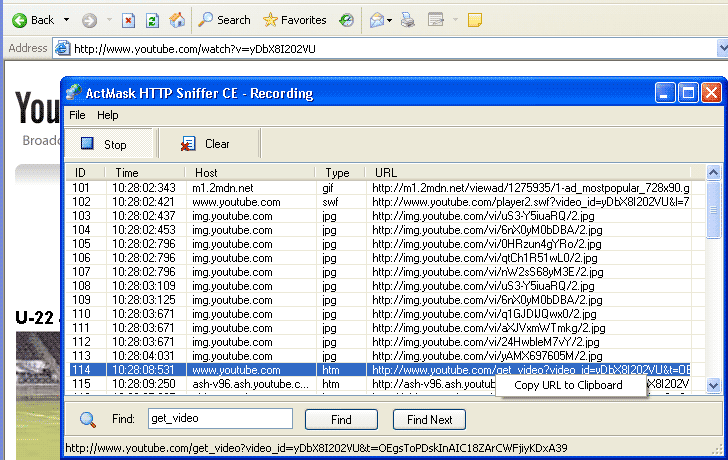Select row 101 host m1.2mdn.net
Image resolution: width=728 pixels, height=460 pixels.
tap(380, 188)
